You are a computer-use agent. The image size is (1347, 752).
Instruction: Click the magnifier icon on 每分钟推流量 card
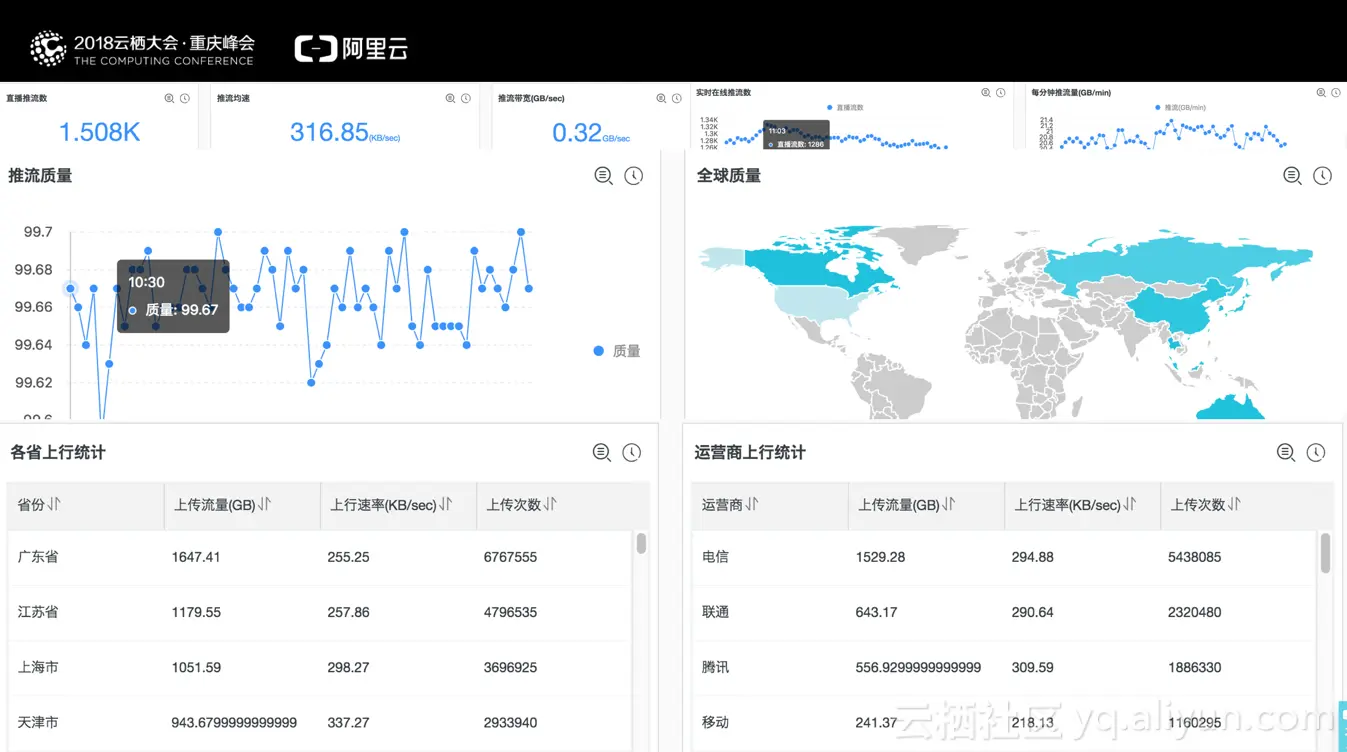pyautogui.click(x=1321, y=92)
